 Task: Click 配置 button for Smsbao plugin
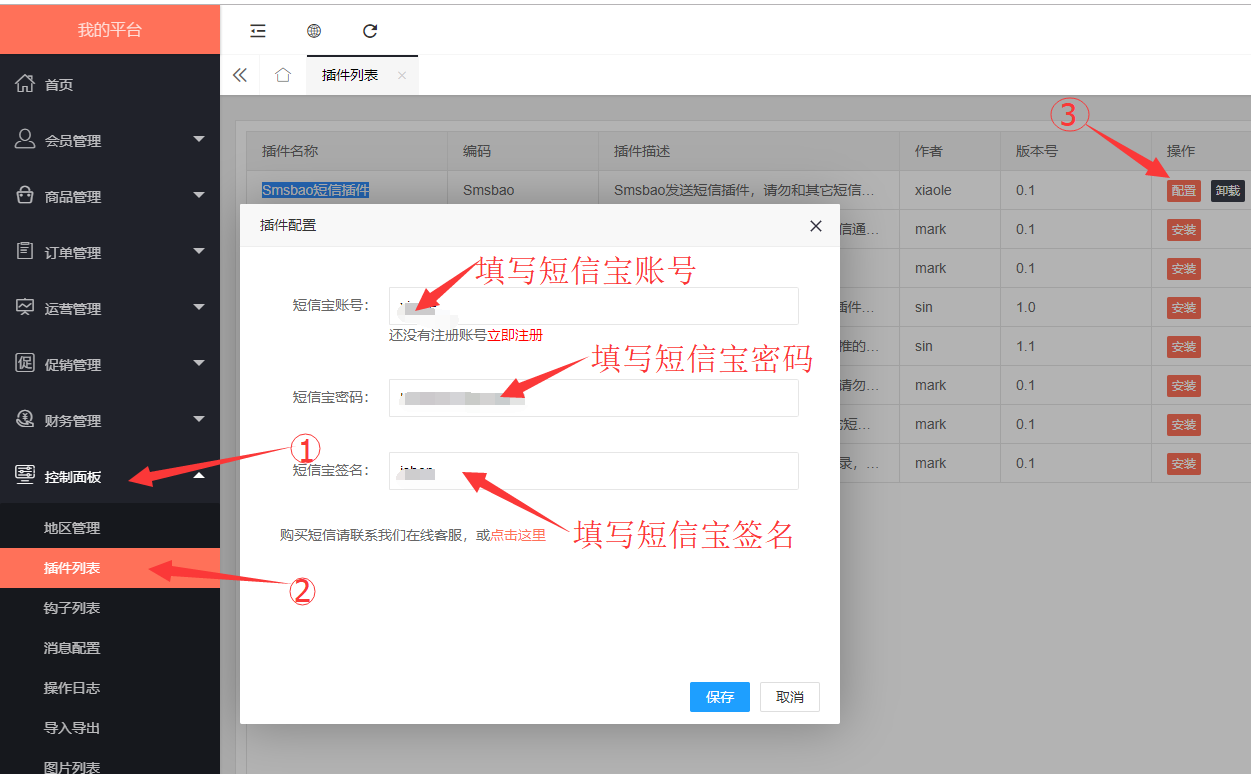coord(1183,191)
